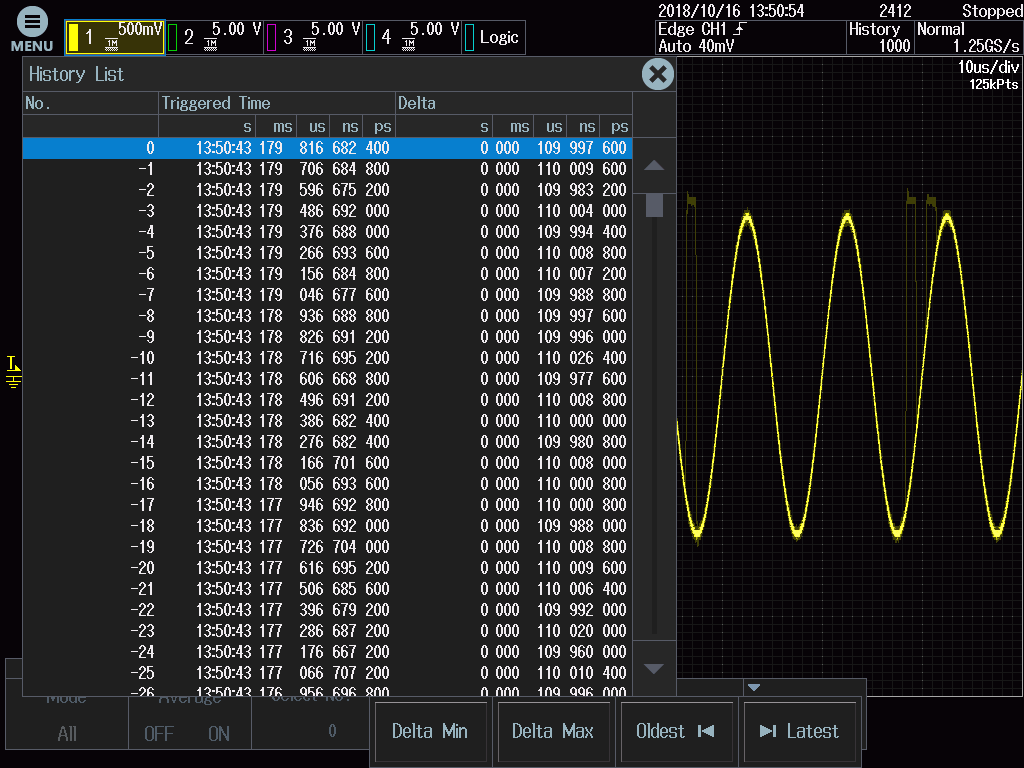This screenshot has width=1024, height=768.
Task: Select the yellow channel 1 indicator
Action: tap(73, 37)
